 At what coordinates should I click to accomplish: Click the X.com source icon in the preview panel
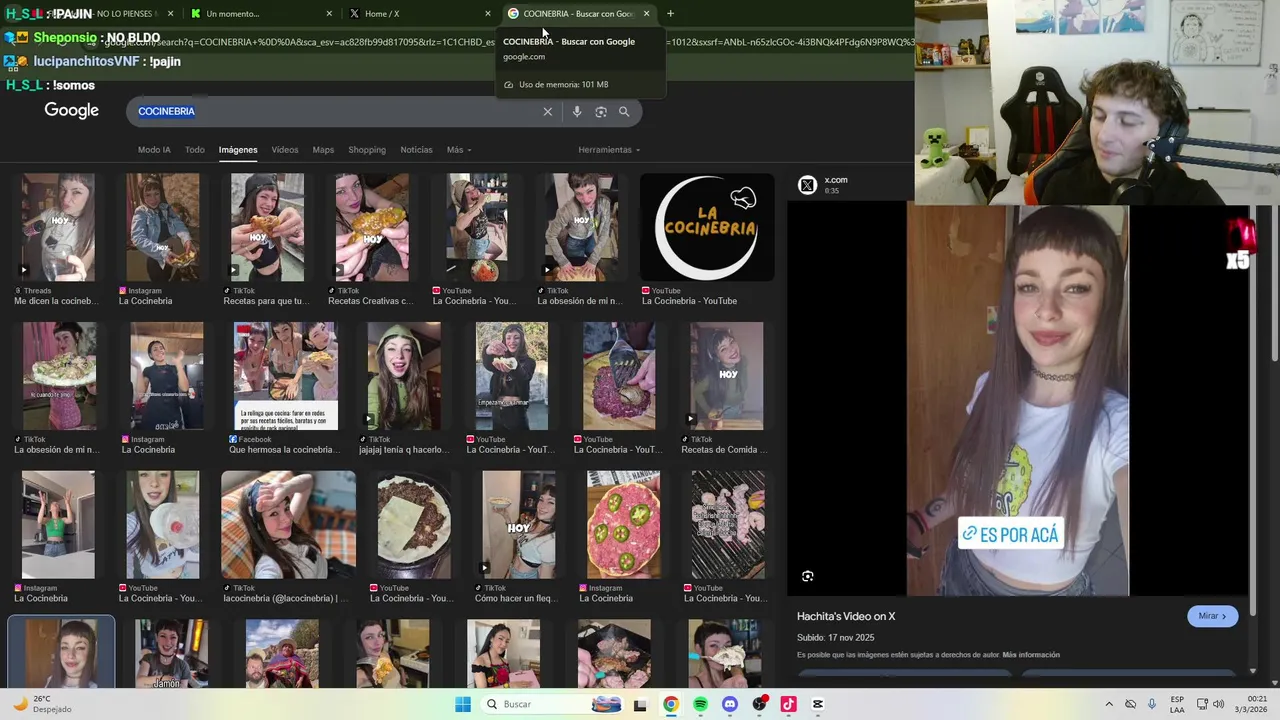(x=807, y=185)
